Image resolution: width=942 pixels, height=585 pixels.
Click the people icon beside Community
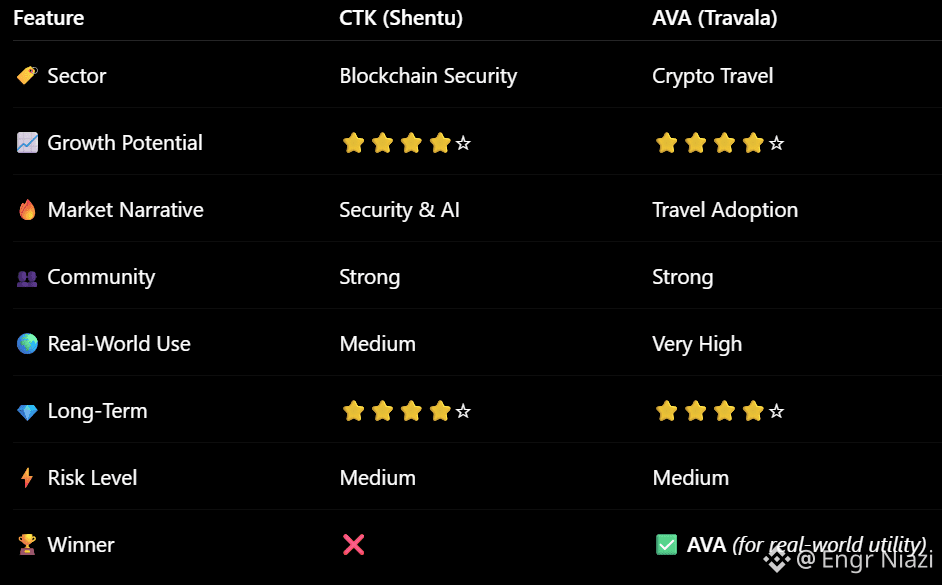[27, 277]
